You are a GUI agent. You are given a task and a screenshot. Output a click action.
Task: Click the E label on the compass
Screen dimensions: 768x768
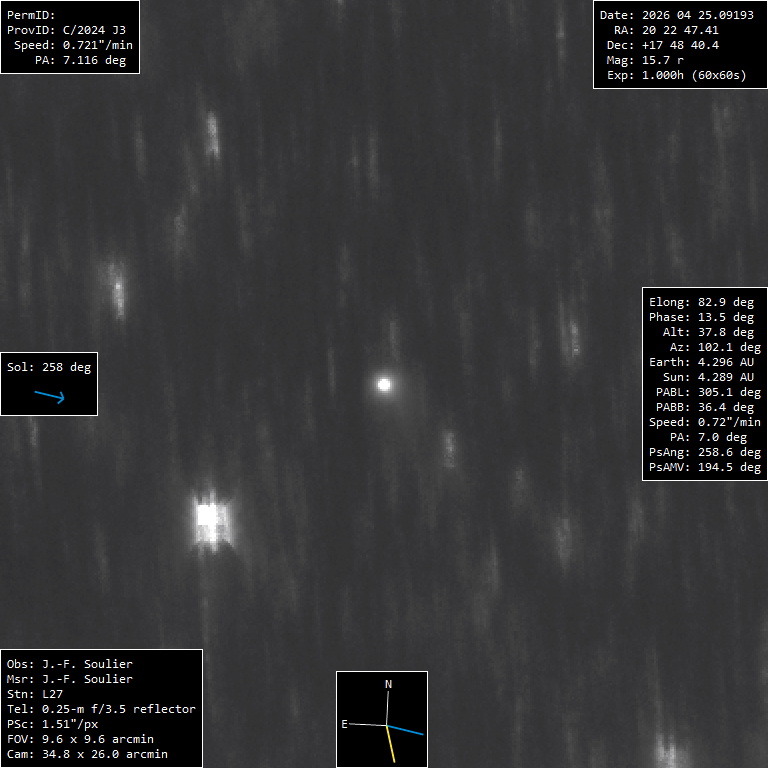(344, 724)
